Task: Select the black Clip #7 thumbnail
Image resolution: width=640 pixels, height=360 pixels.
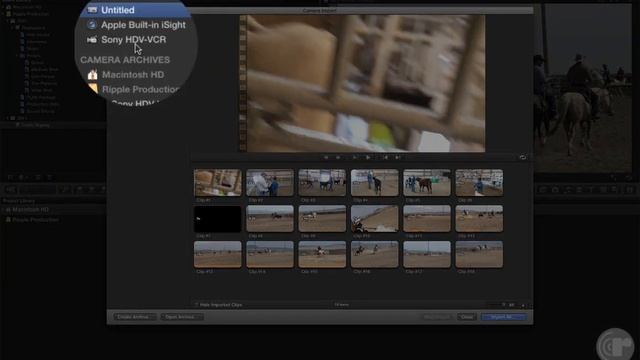Action: click(218, 219)
